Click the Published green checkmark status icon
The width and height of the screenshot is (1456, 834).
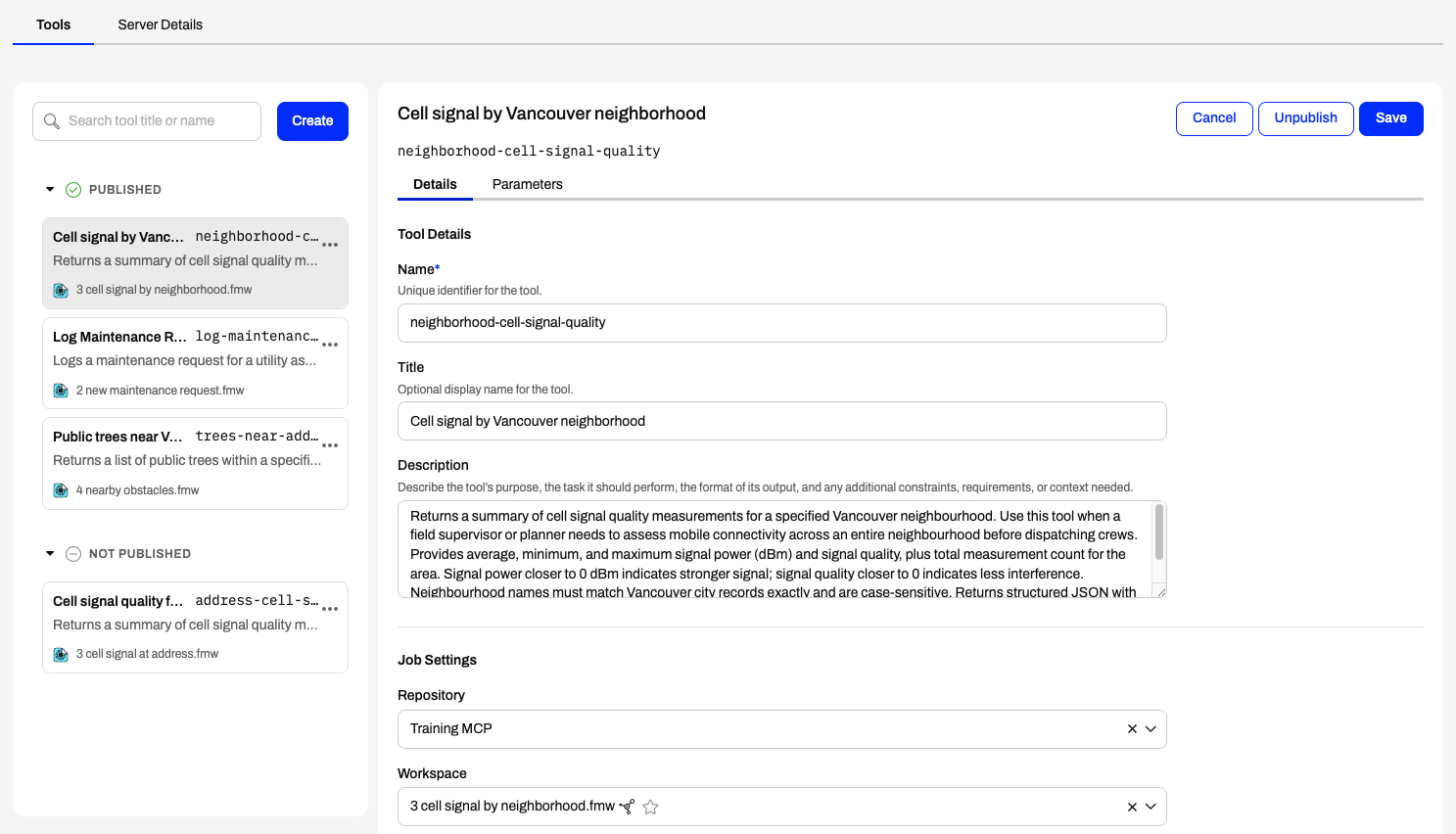[73, 190]
